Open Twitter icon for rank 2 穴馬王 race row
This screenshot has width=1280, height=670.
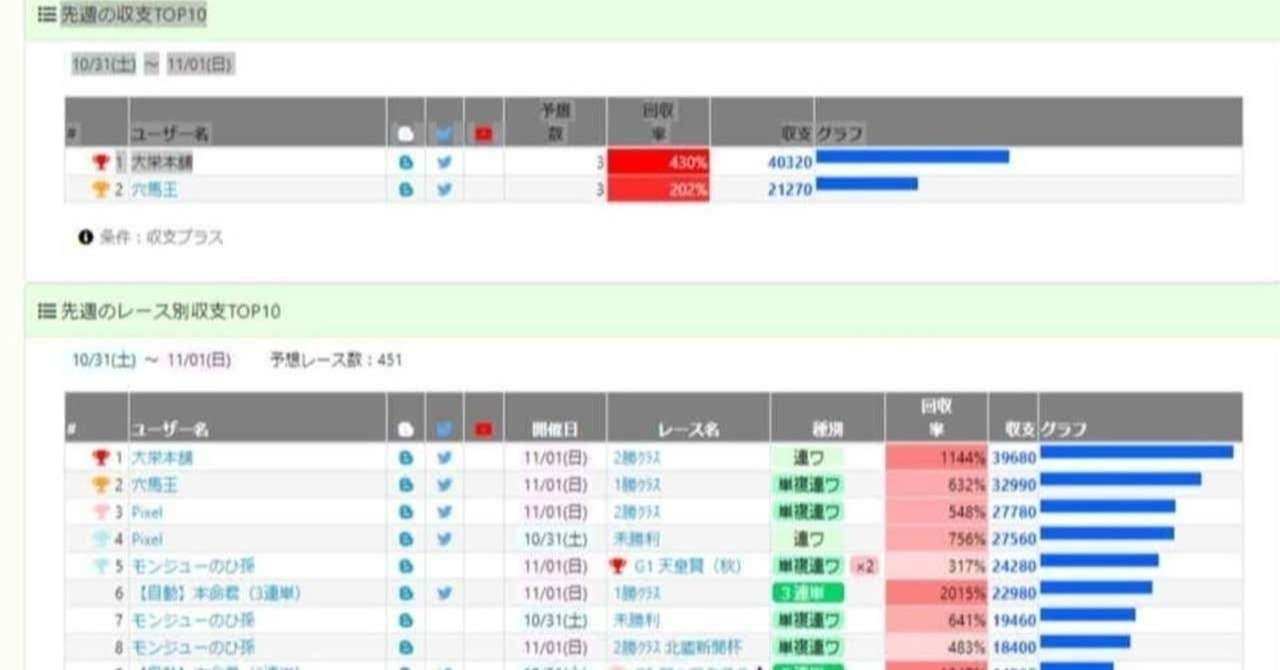[444, 484]
